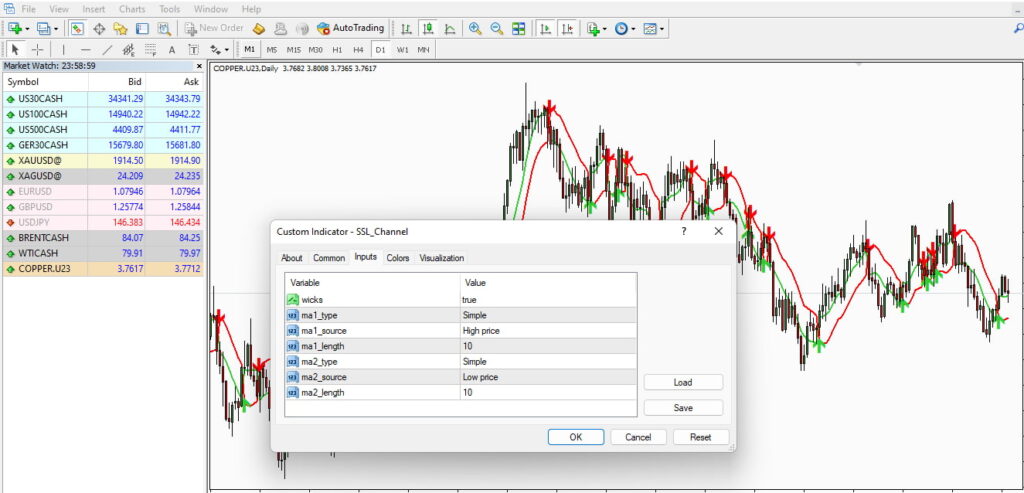Click the Load button
The height and width of the screenshot is (493, 1024).
click(683, 382)
